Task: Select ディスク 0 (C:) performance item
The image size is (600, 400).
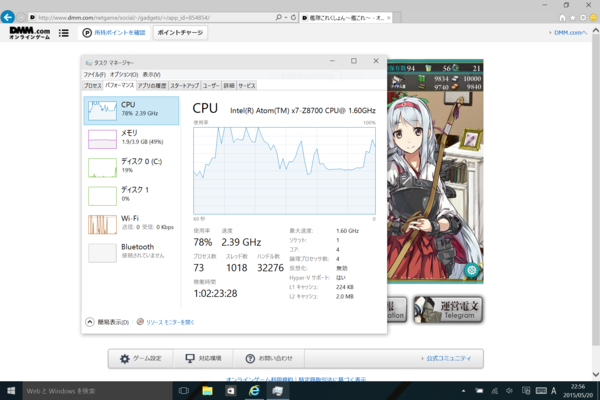Action: 131,167
